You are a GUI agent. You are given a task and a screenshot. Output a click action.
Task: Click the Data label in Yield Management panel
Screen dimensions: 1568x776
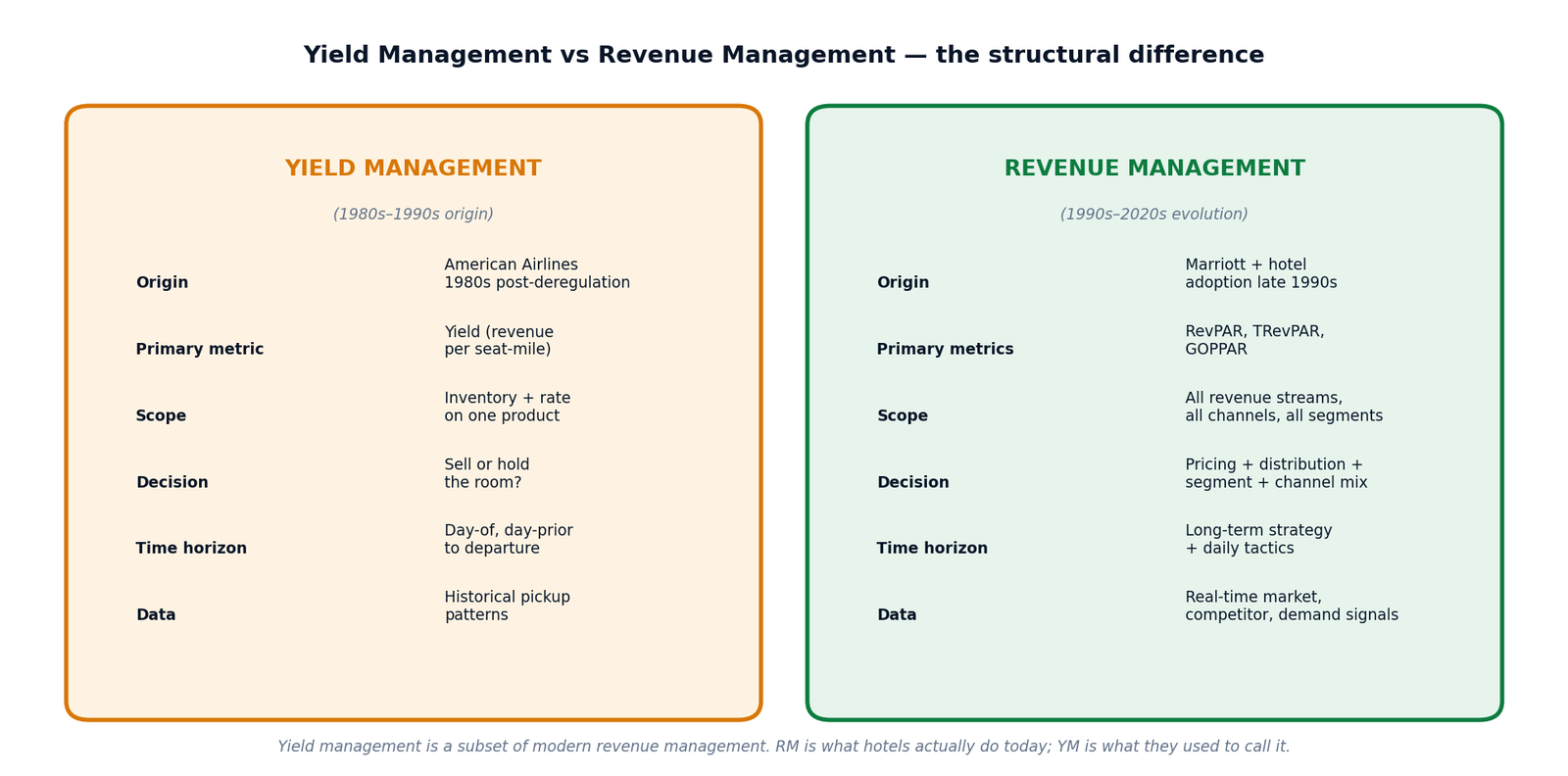pyautogui.click(x=156, y=615)
